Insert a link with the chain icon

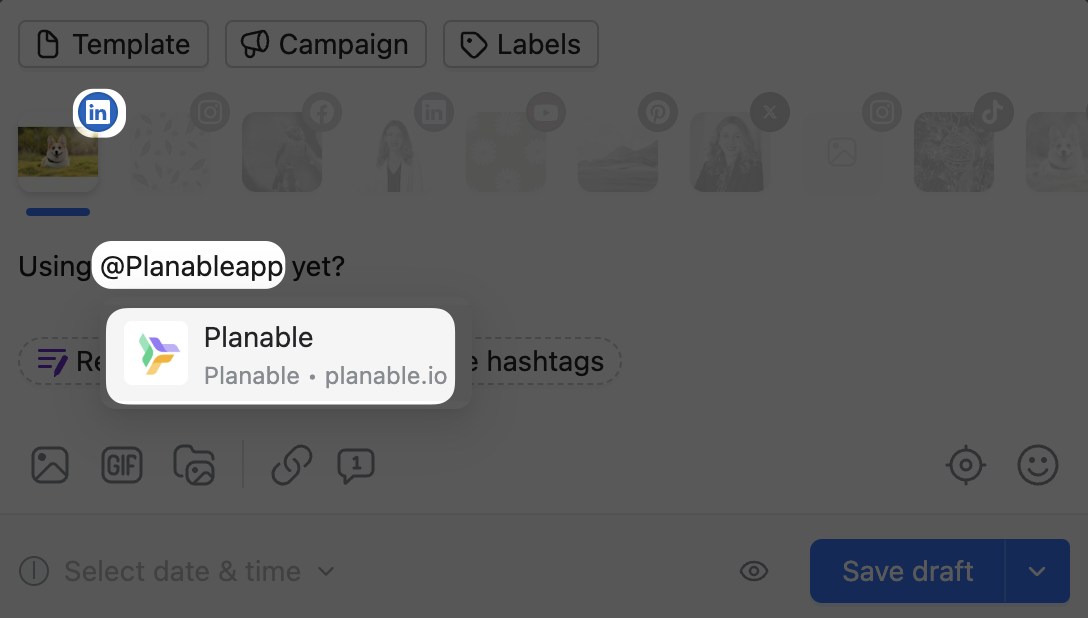pyautogui.click(x=292, y=465)
